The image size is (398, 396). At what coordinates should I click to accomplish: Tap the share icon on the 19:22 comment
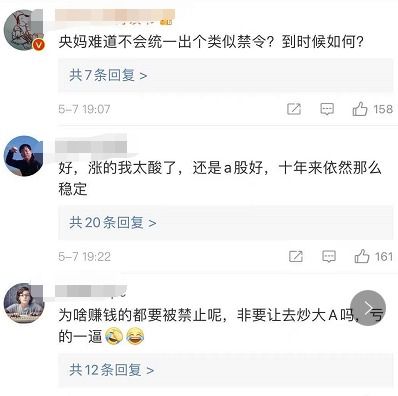coord(296,256)
